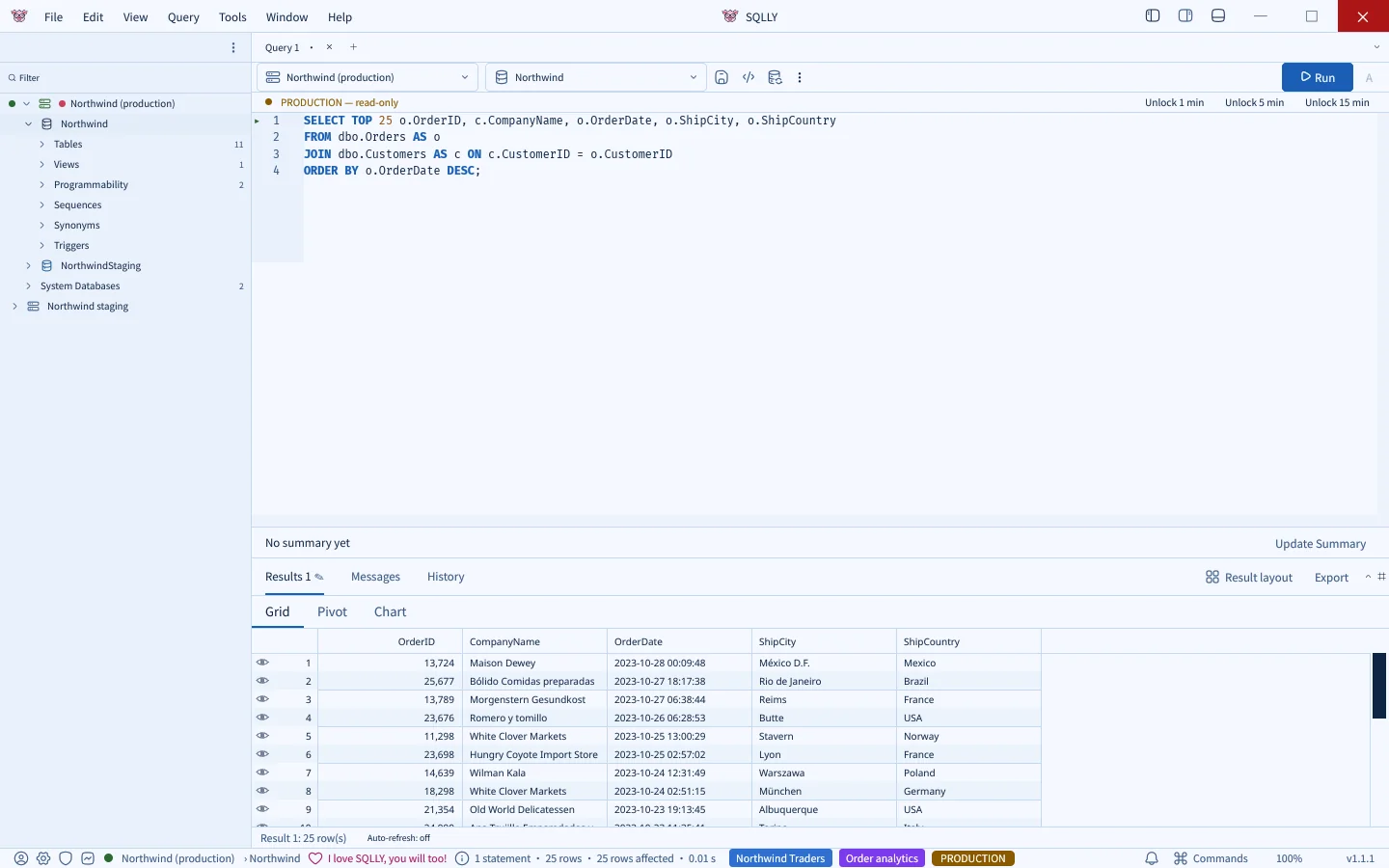Click the Northwind Traders blue tag
Viewport: 1389px width, 868px height.
coord(780,858)
